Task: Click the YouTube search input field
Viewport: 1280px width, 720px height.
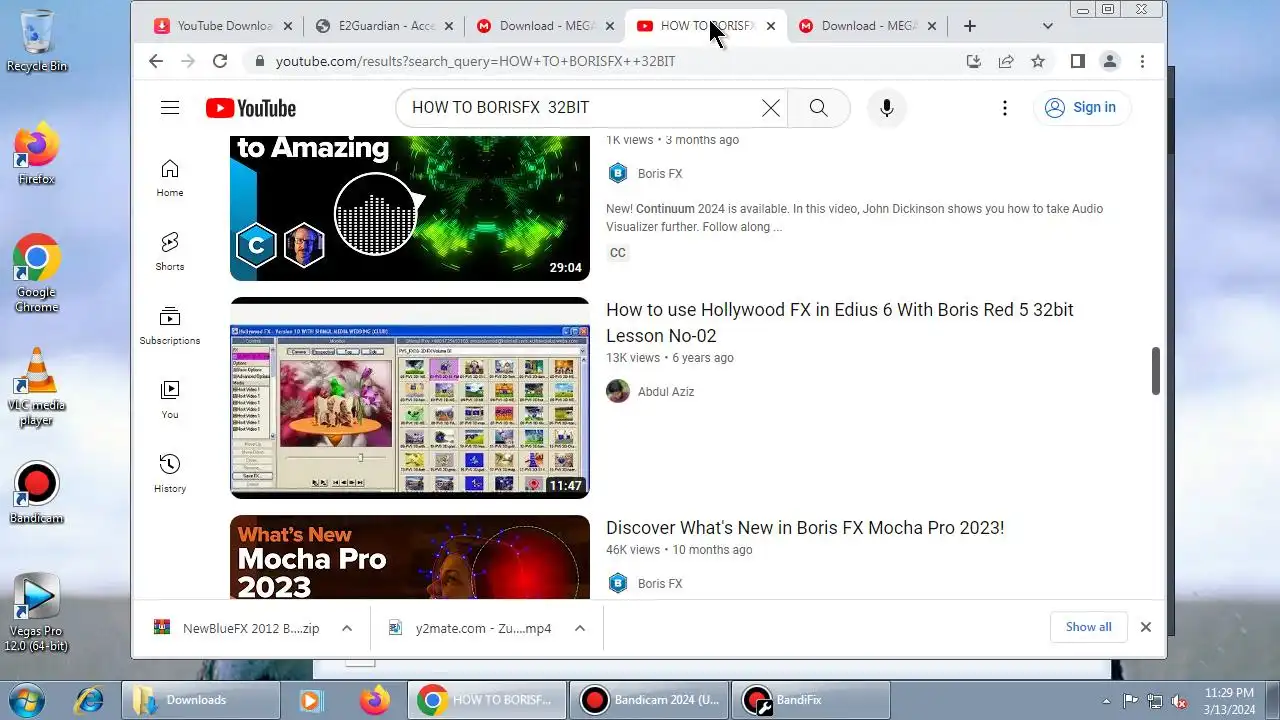Action: (x=582, y=108)
